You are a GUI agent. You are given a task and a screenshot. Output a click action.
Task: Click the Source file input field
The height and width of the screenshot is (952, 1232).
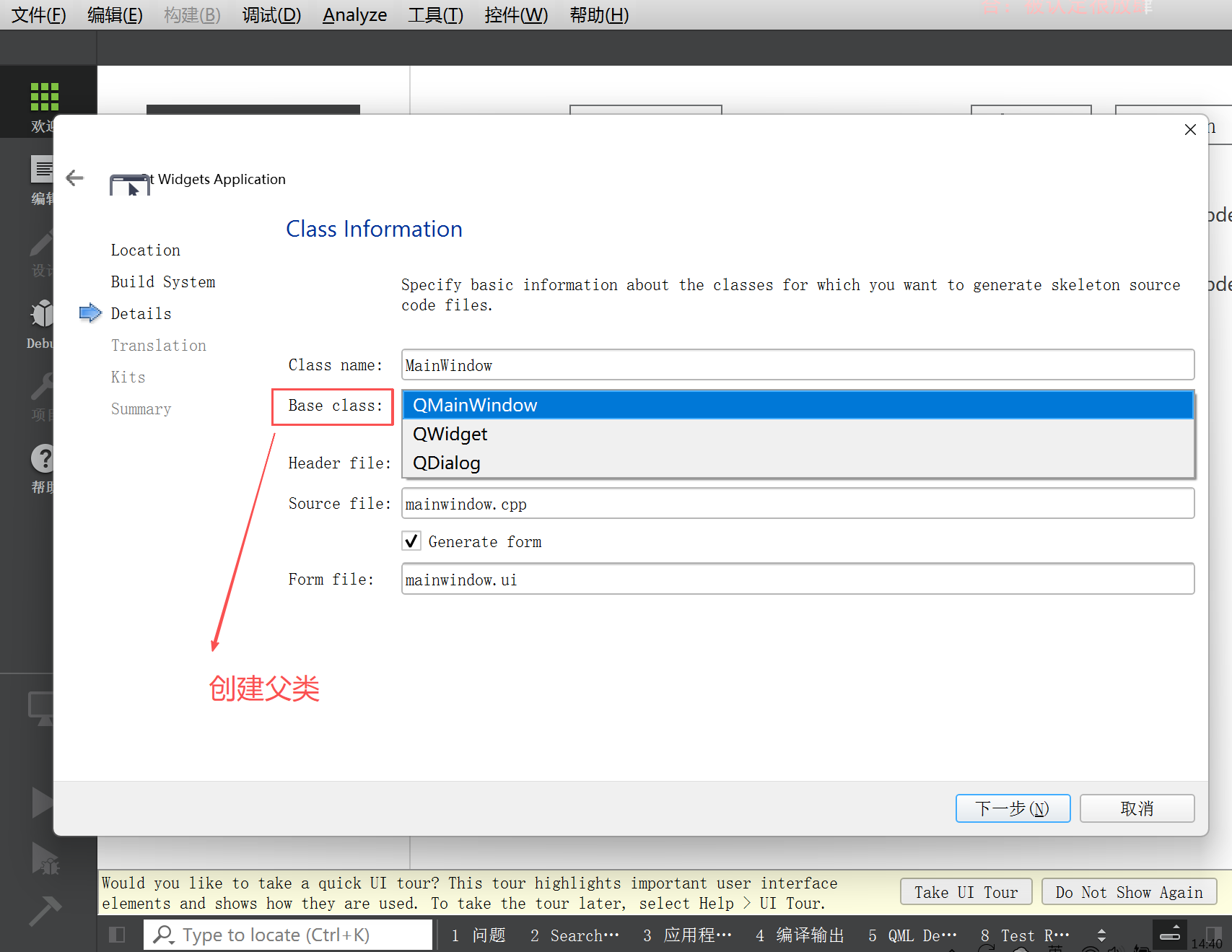point(798,503)
